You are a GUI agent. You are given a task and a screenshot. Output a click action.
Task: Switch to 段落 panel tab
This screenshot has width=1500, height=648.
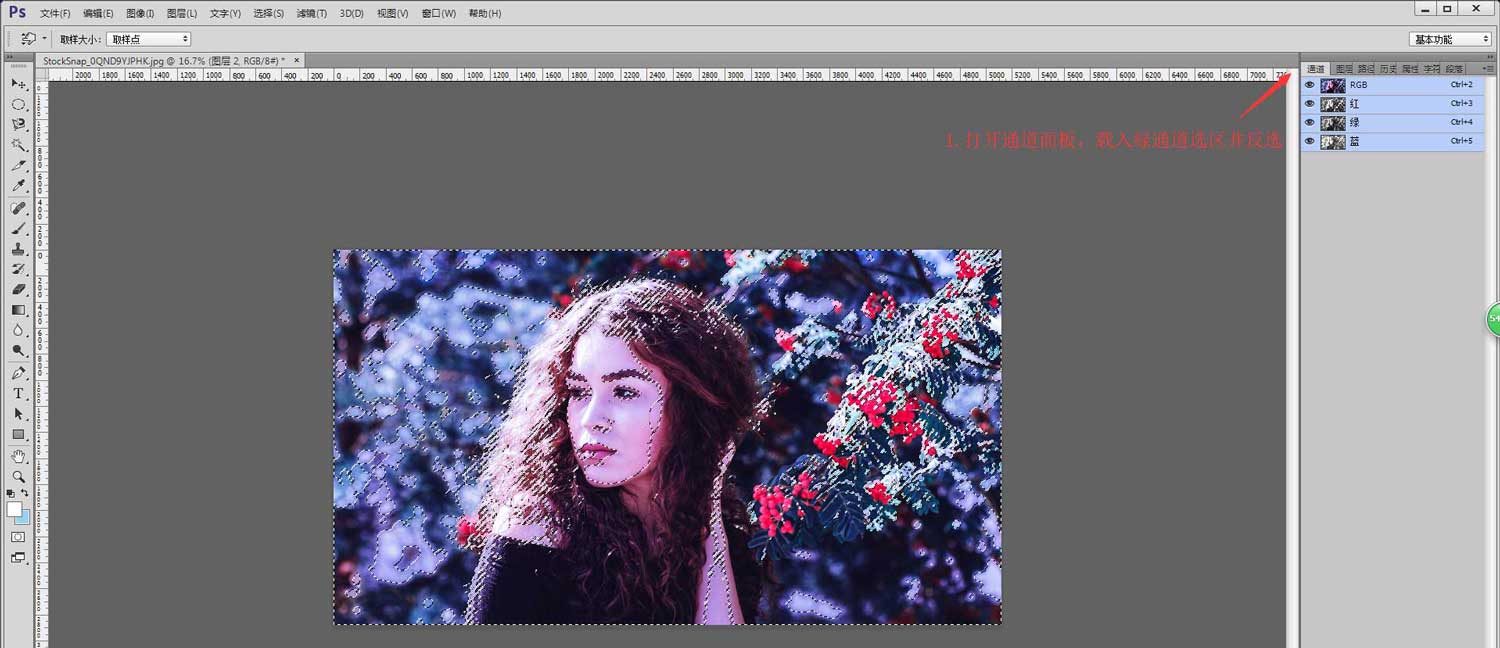pyautogui.click(x=1454, y=69)
